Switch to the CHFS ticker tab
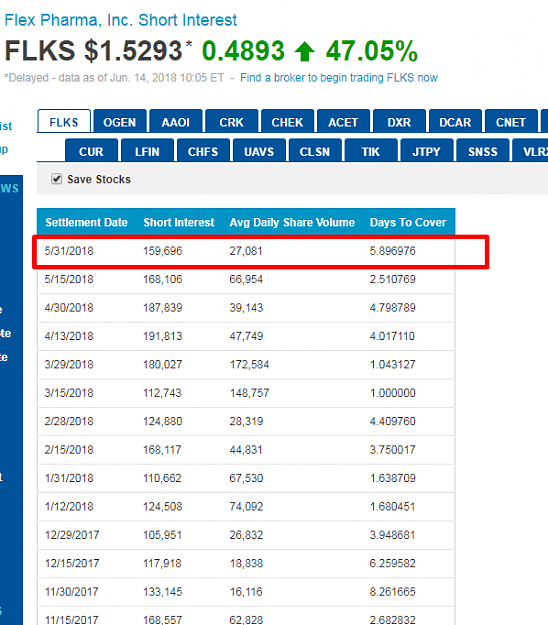This screenshot has height=625, width=548. coord(203,150)
